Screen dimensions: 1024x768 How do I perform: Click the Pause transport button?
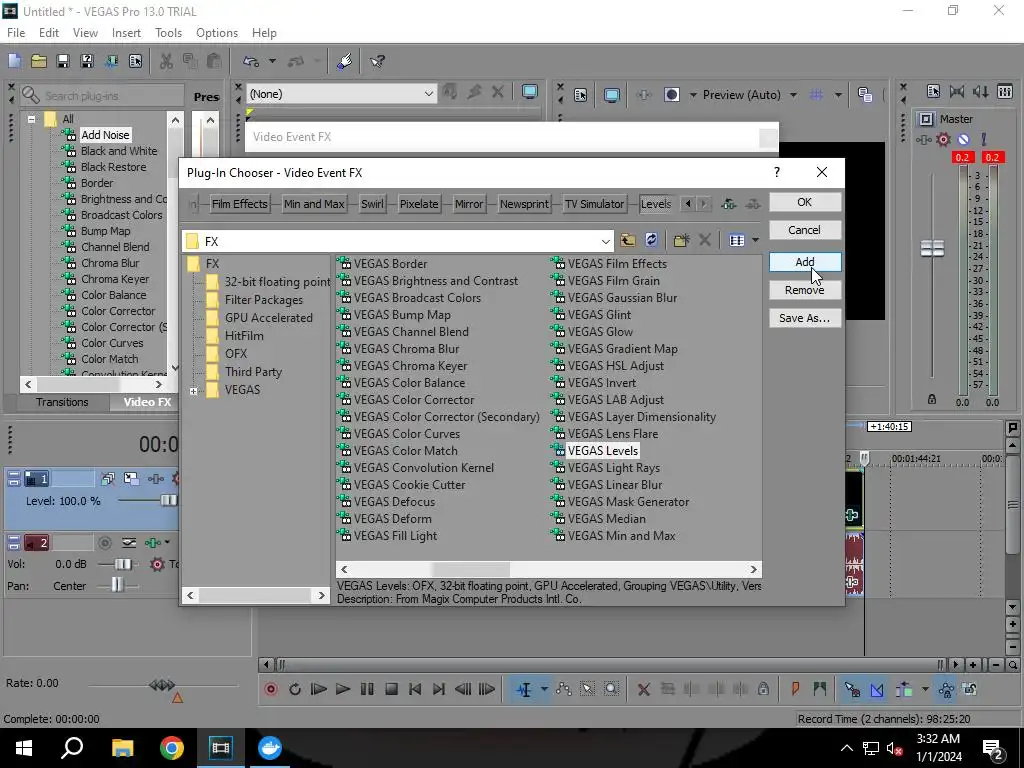[367, 689]
